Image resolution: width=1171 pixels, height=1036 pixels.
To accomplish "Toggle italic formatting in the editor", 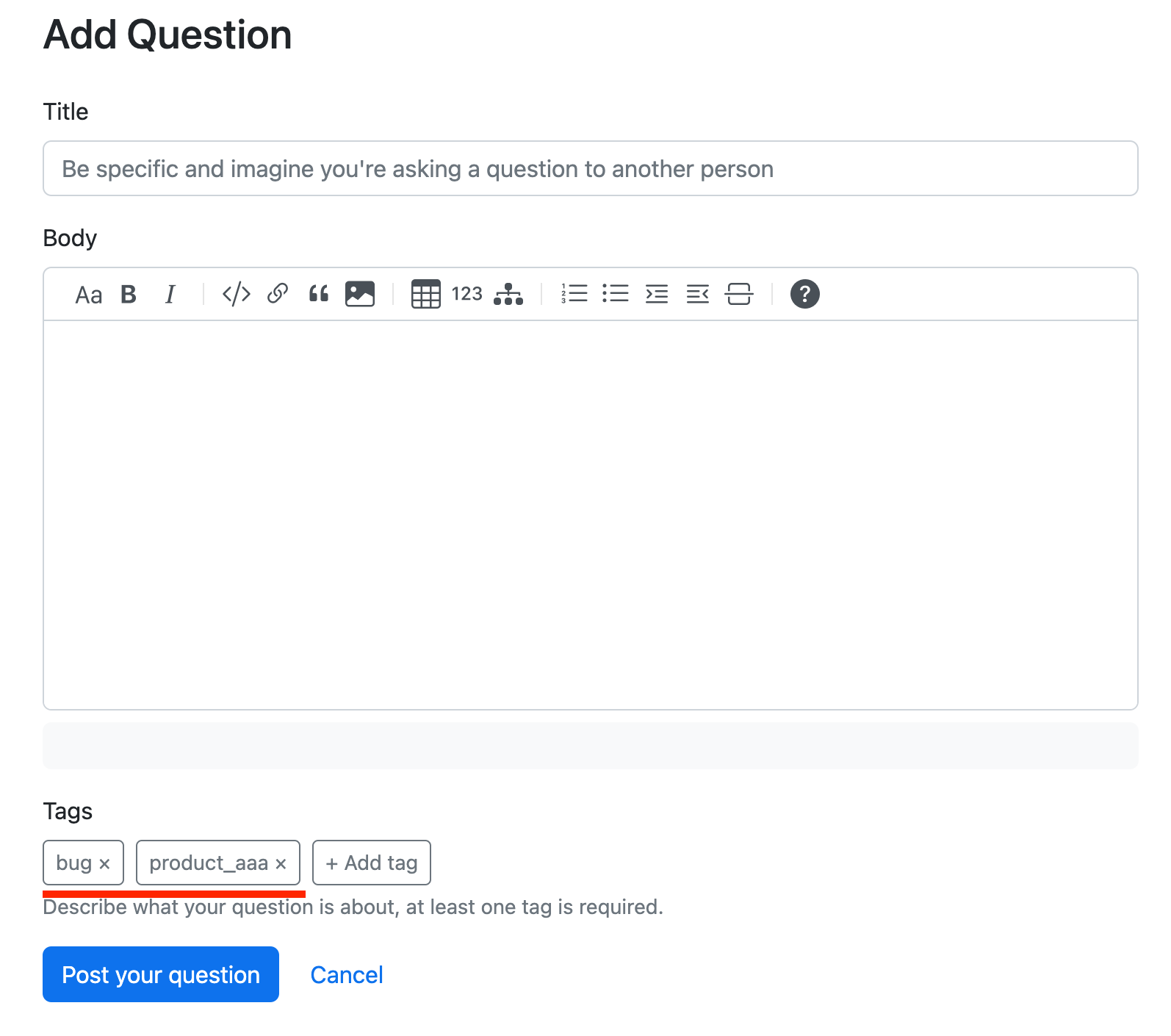I will [x=170, y=294].
